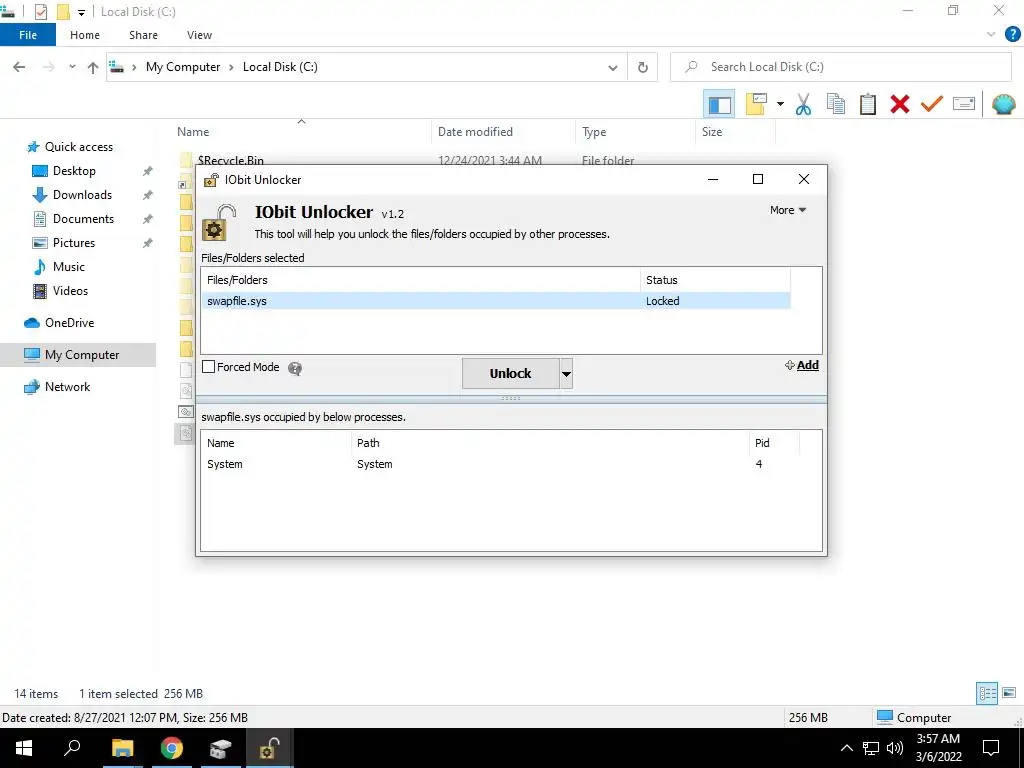Open taskbar search magnifier
This screenshot has height=768, width=1024.
click(72, 748)
